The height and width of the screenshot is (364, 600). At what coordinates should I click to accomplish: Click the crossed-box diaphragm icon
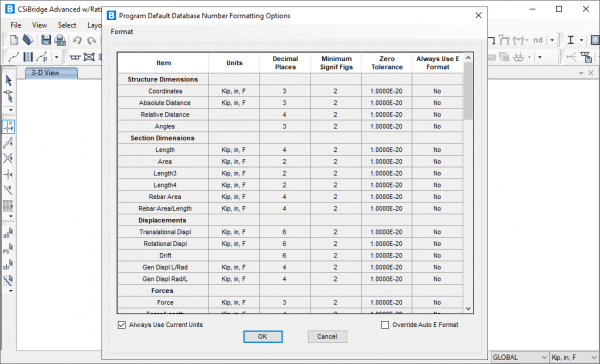(x=89, y=57)
